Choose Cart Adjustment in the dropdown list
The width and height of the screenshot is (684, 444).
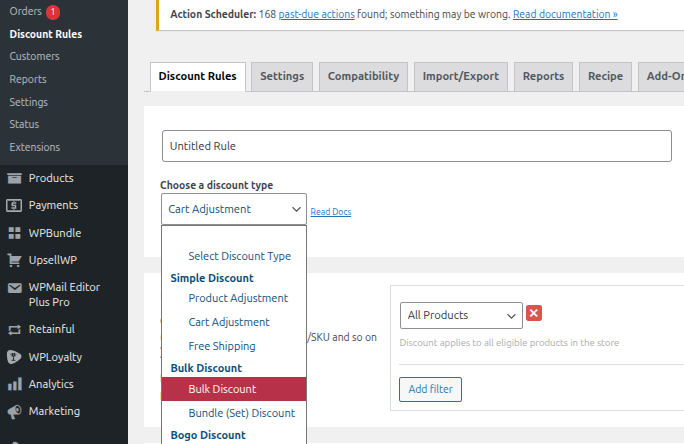234,322
